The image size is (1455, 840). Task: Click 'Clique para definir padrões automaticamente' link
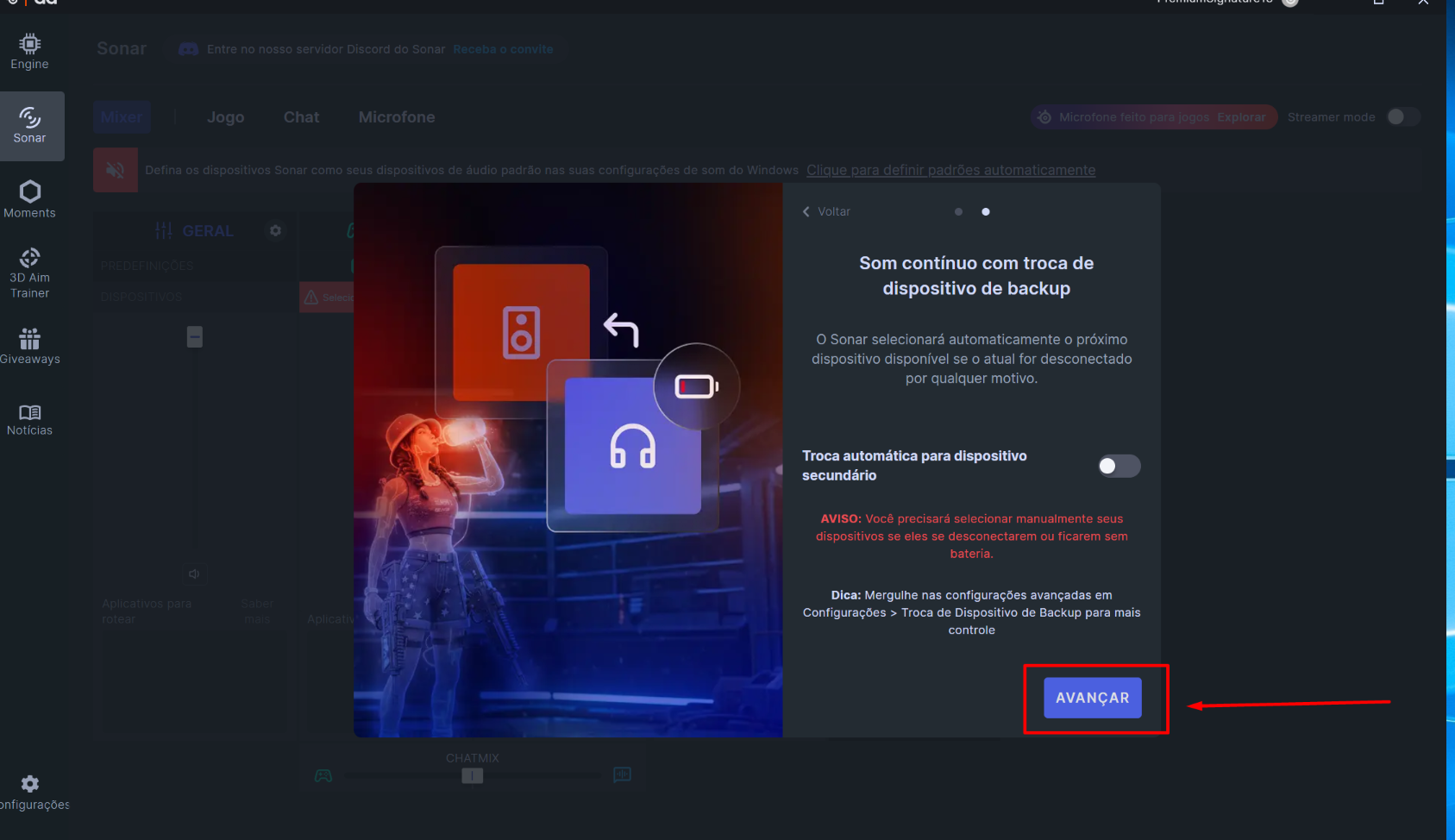coord(950,170)
